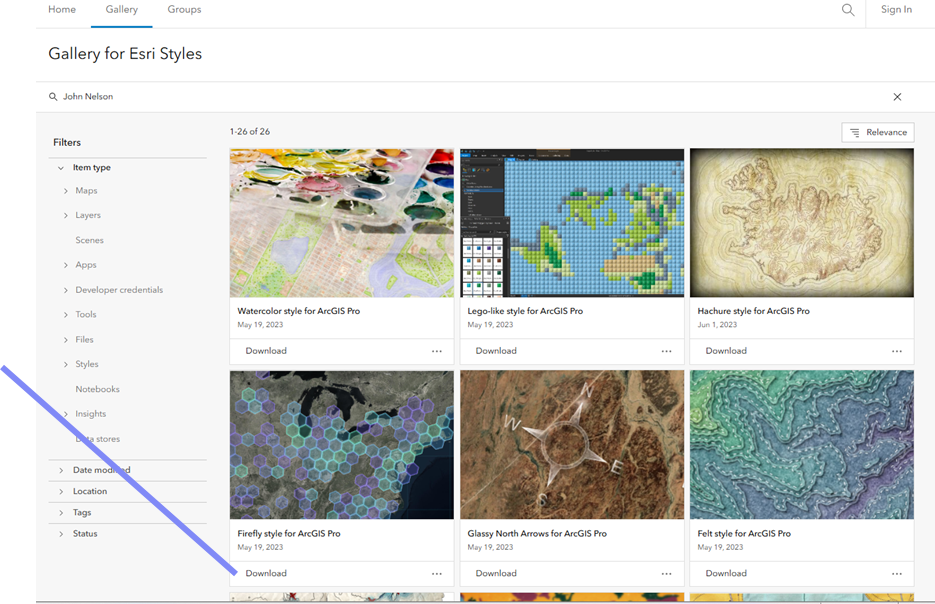Open the Lego-like style thumbnail
Screen dimensions: 935x604
pos(572,223)
